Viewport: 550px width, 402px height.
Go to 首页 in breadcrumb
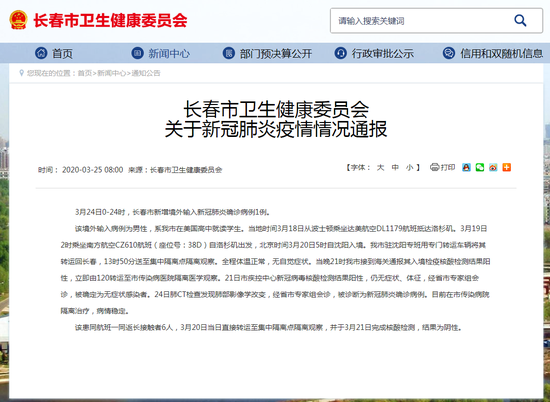[85, 73]
